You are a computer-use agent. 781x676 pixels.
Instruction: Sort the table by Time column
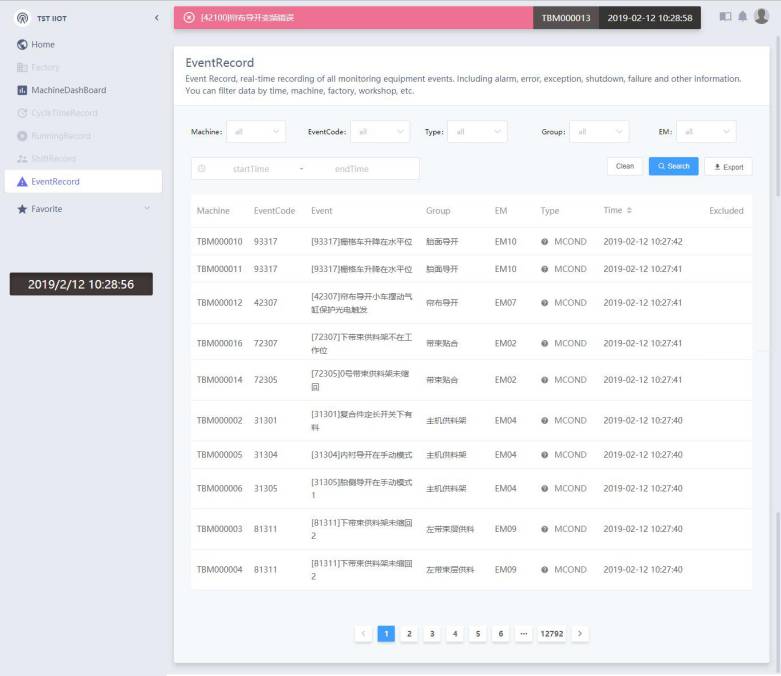pyautogui.click(x=629, y=211)
